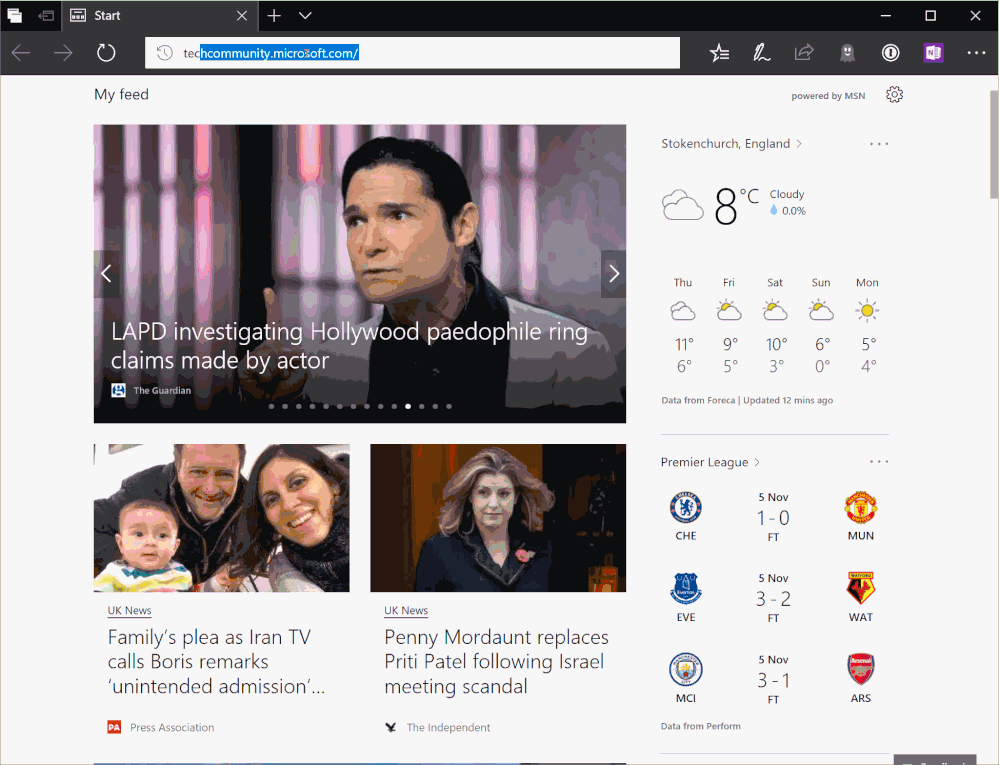Select Sunday forecast
This screenshot has height=765, width=999.
click(x=821, y=325)
